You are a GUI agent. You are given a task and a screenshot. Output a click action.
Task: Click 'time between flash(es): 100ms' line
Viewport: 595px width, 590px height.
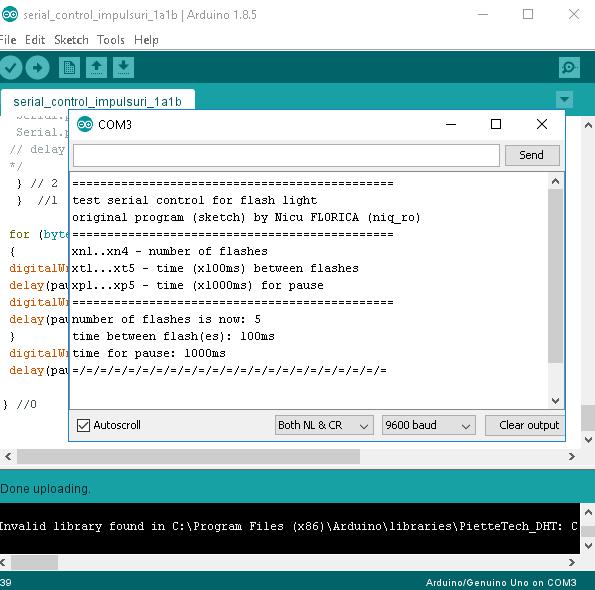[173, 337]
